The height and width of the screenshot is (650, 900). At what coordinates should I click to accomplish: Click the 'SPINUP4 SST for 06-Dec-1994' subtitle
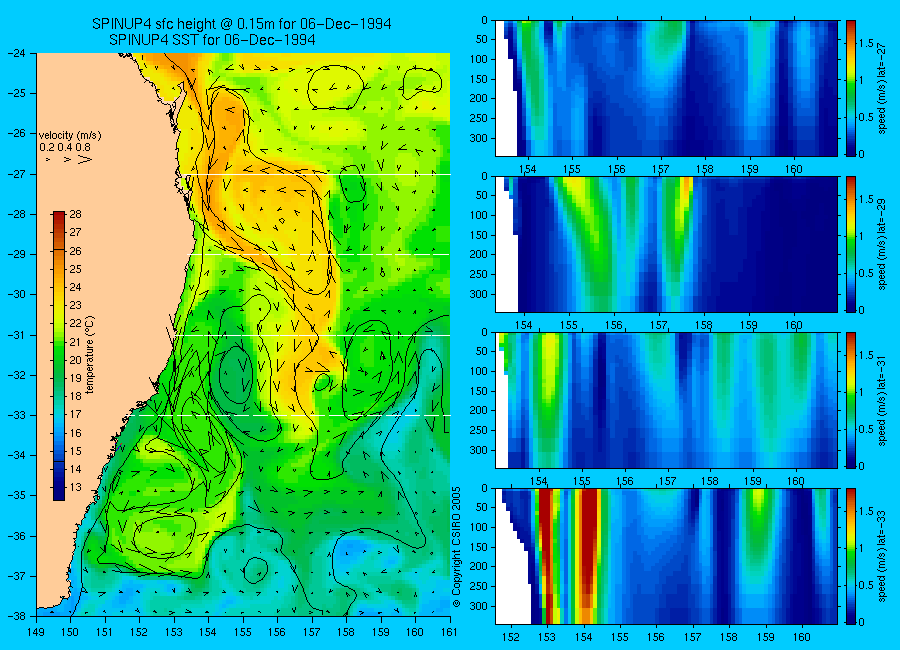click(x=212, y=40)
